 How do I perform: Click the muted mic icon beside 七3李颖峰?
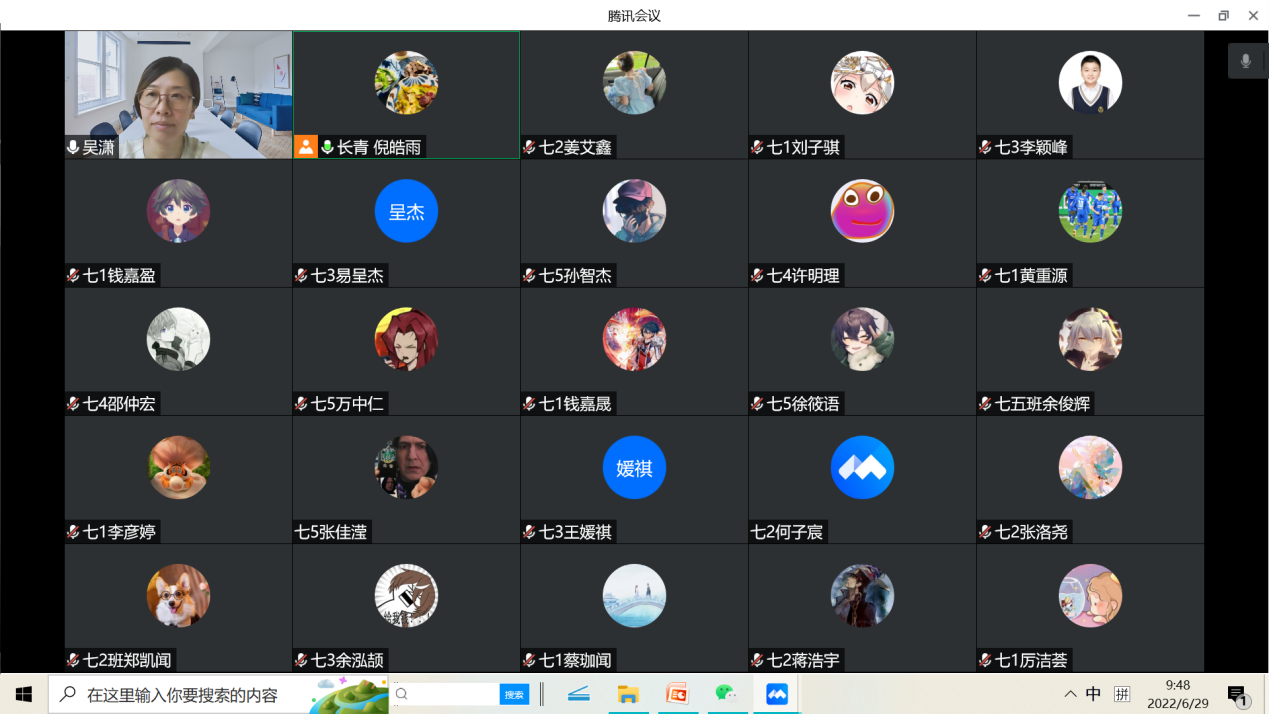pos(986,147)
